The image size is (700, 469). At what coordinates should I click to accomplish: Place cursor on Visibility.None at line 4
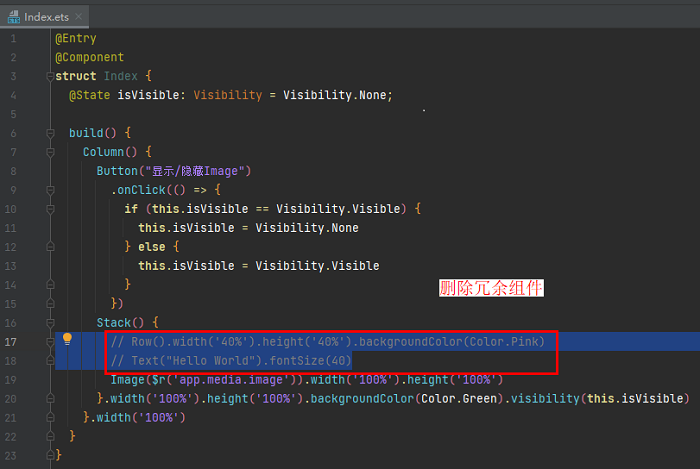[x=337, y=95]
